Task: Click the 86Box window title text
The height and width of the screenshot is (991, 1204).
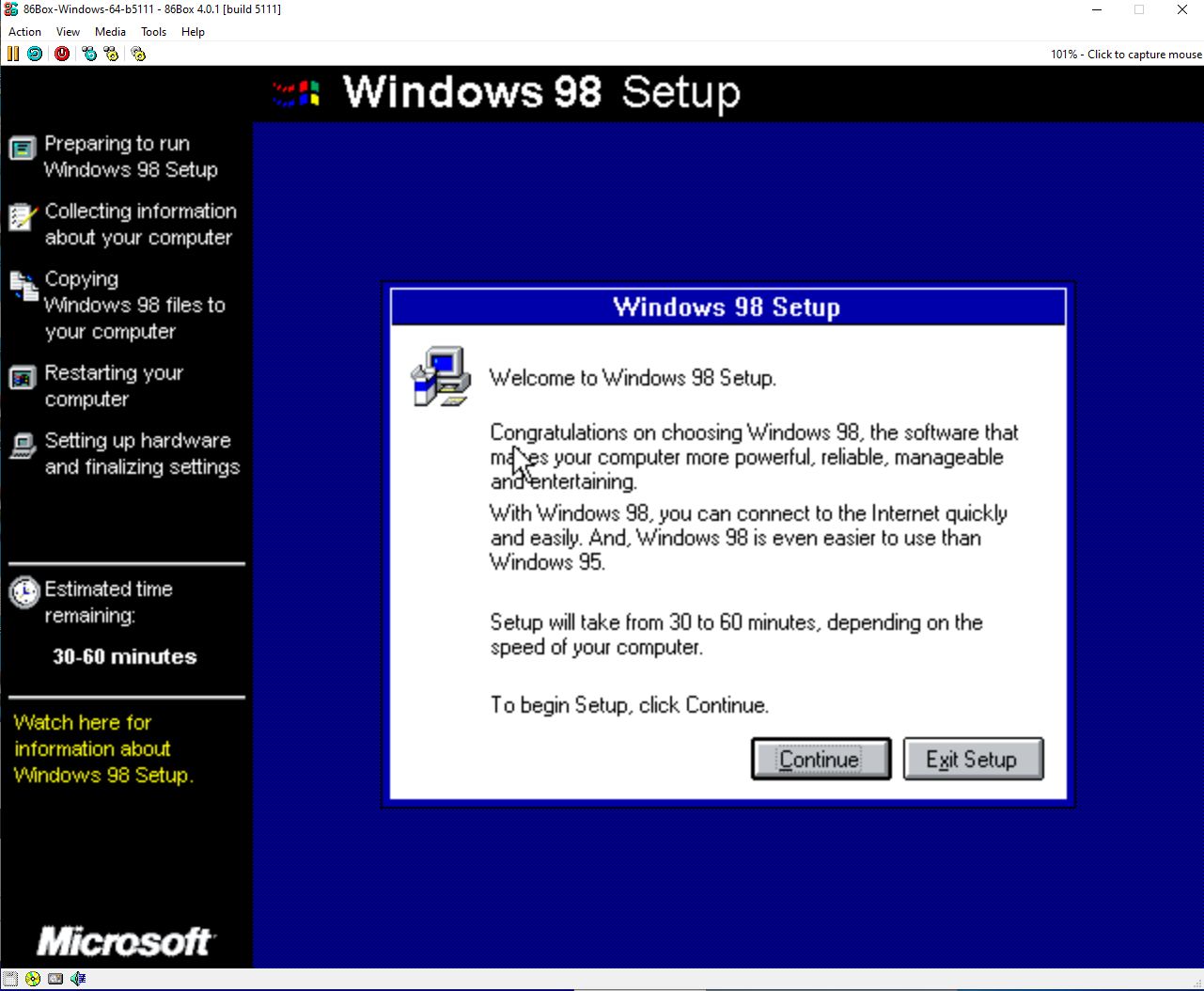Action: [x=152, y=9]
